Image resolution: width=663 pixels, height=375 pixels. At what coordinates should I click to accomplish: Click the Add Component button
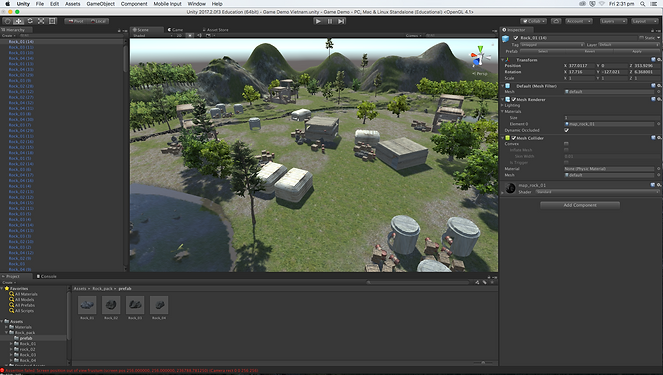click(x=580, y=205)
